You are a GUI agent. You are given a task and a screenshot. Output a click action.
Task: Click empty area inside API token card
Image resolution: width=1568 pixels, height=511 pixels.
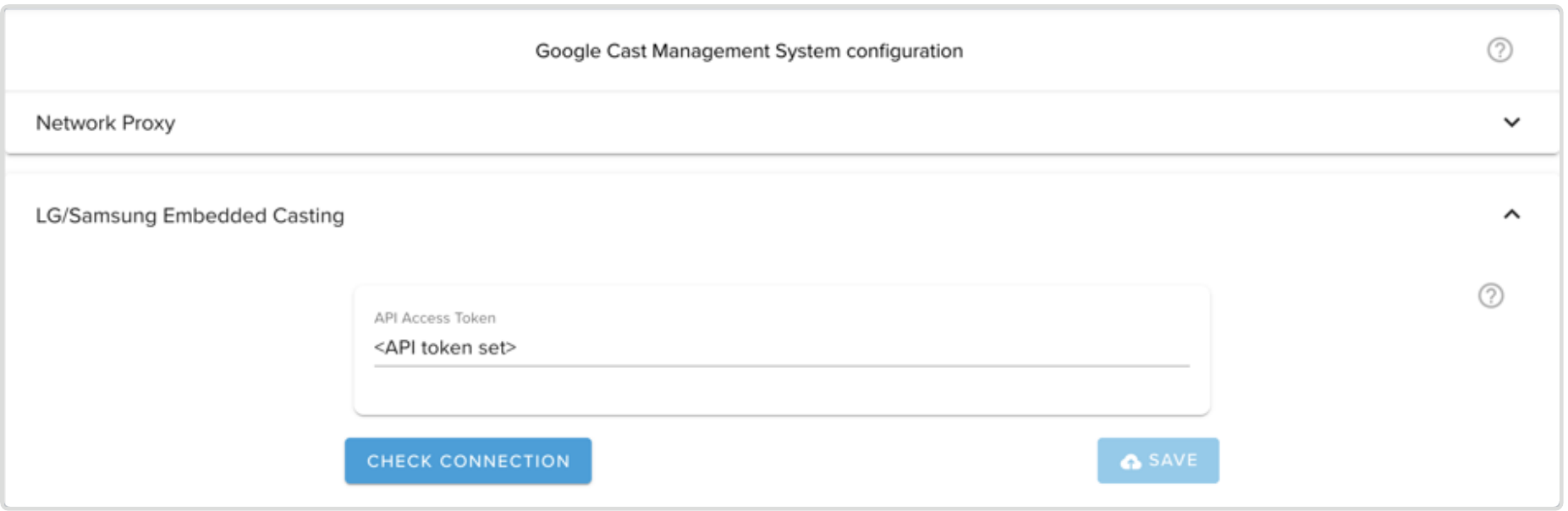[x=780, y=391]
